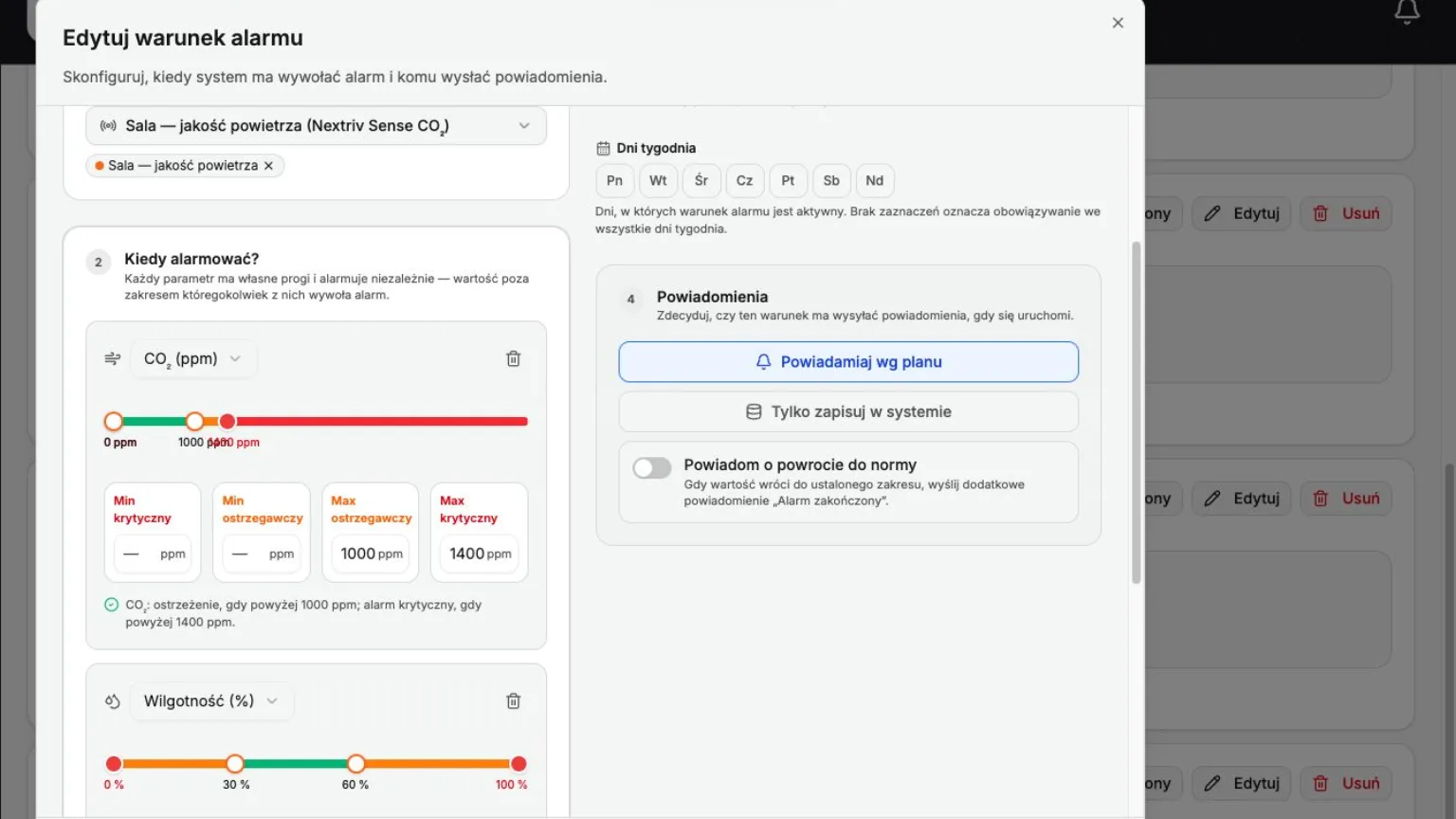
Task: Enable the Powiadom o powrocie do normy switch
Action: tap(652, 467)
